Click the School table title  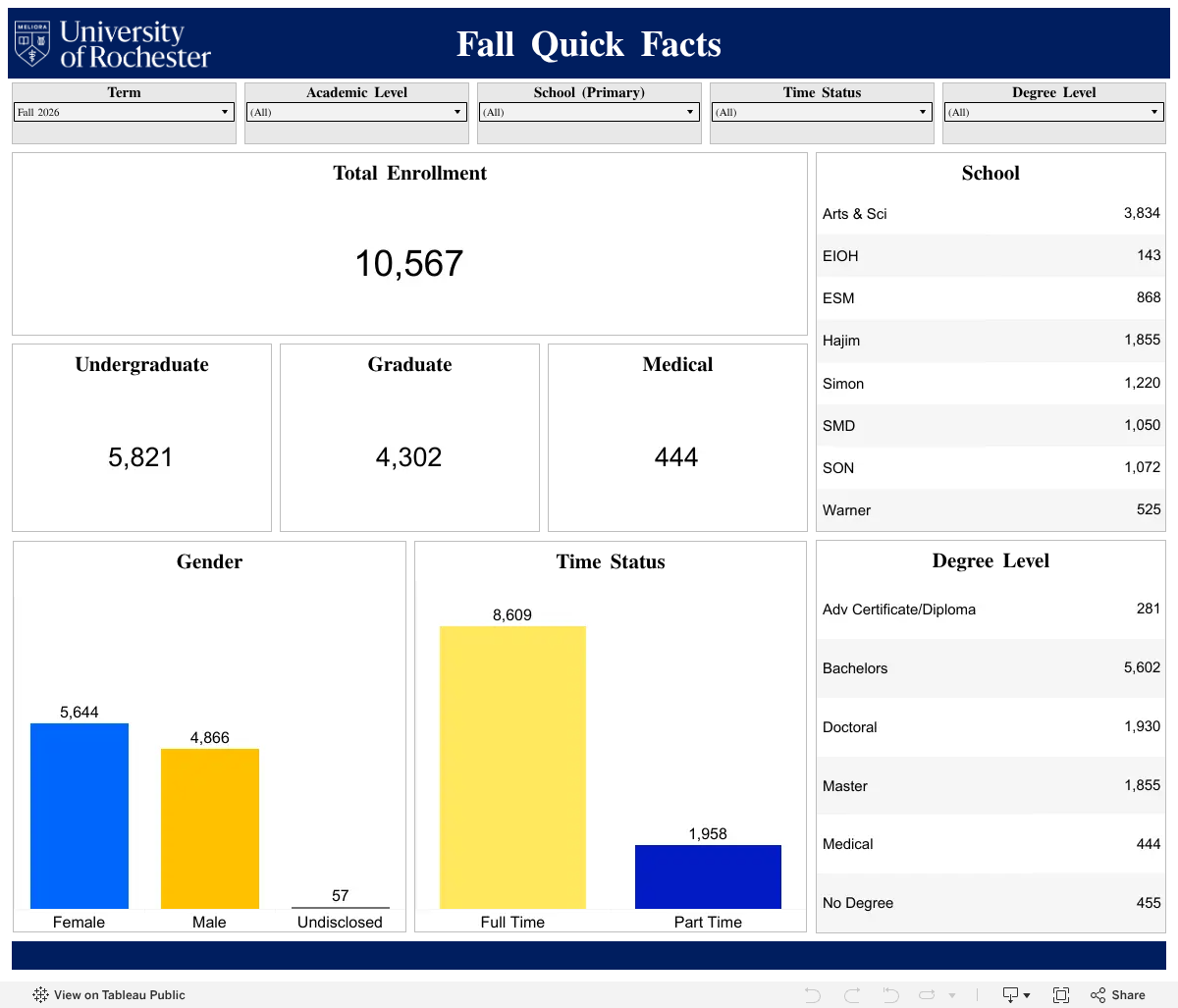(x=991, y=173)
